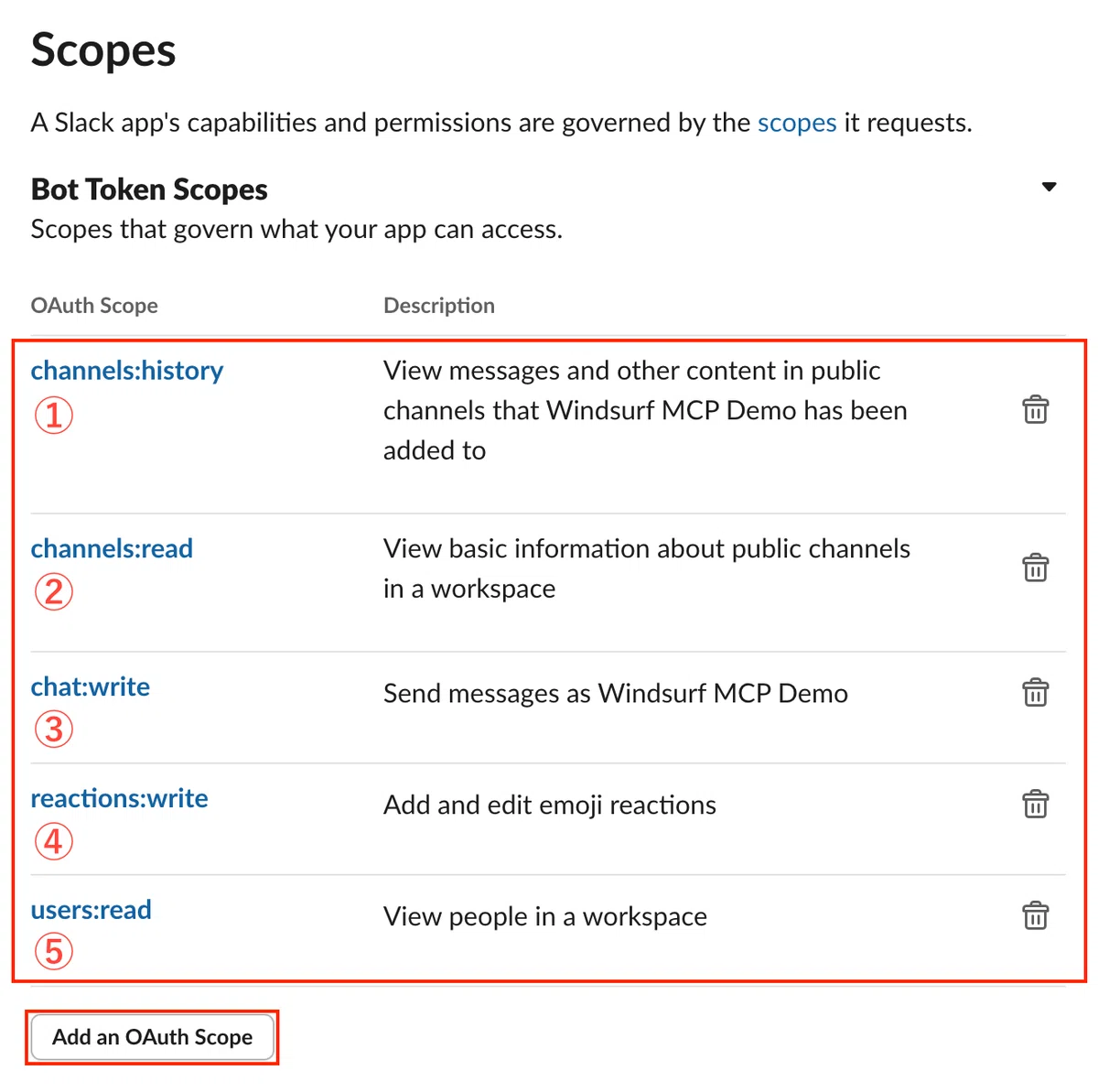Click the 'View basic information about public channels' description
The image size is (1098, 1092).
647,568
